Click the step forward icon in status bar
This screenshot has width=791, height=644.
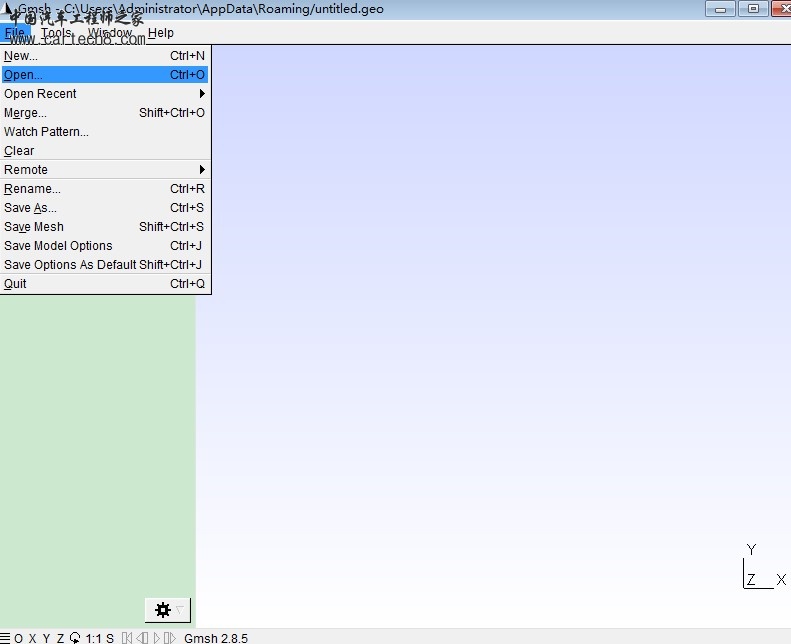(170, 638)
